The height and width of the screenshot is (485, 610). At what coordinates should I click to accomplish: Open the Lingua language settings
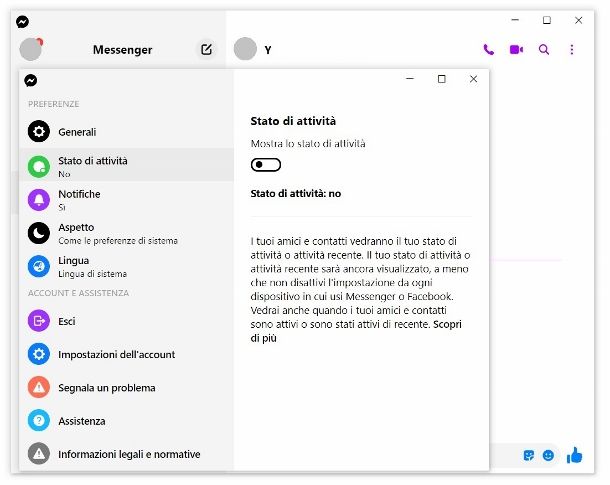tap(126, 266)
